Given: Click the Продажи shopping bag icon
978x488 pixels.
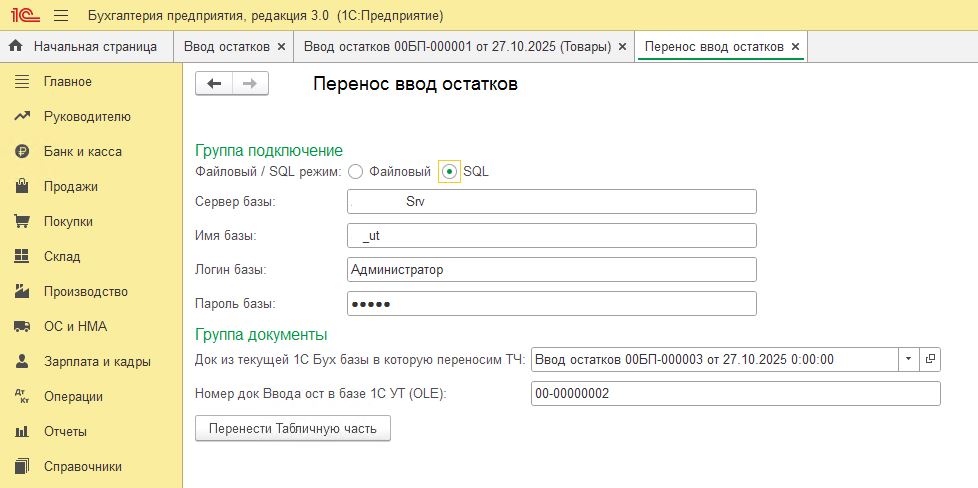Looking at the screenshot, I should [x=22, y=187].
